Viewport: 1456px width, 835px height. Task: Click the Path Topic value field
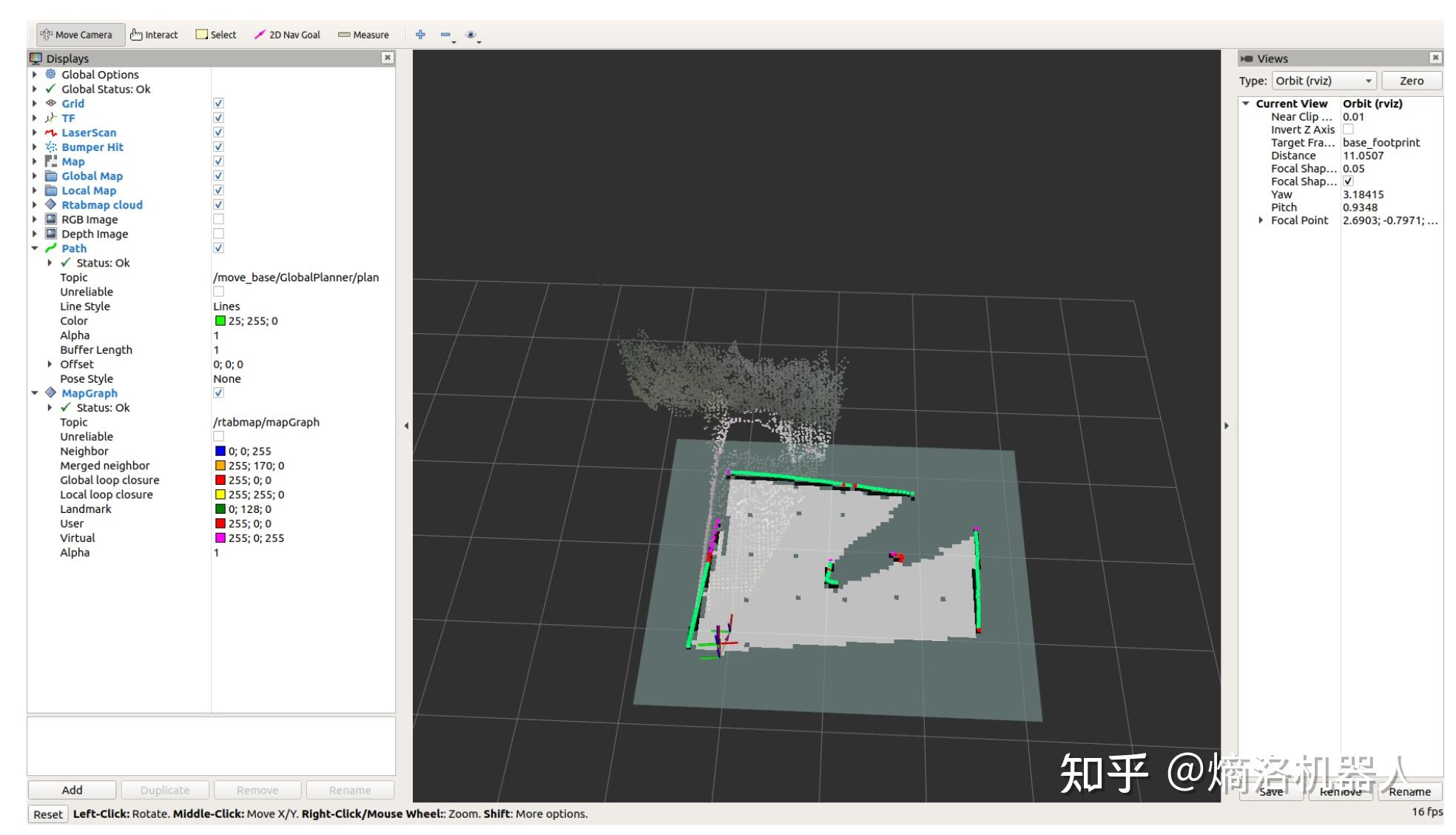[296, 278]
